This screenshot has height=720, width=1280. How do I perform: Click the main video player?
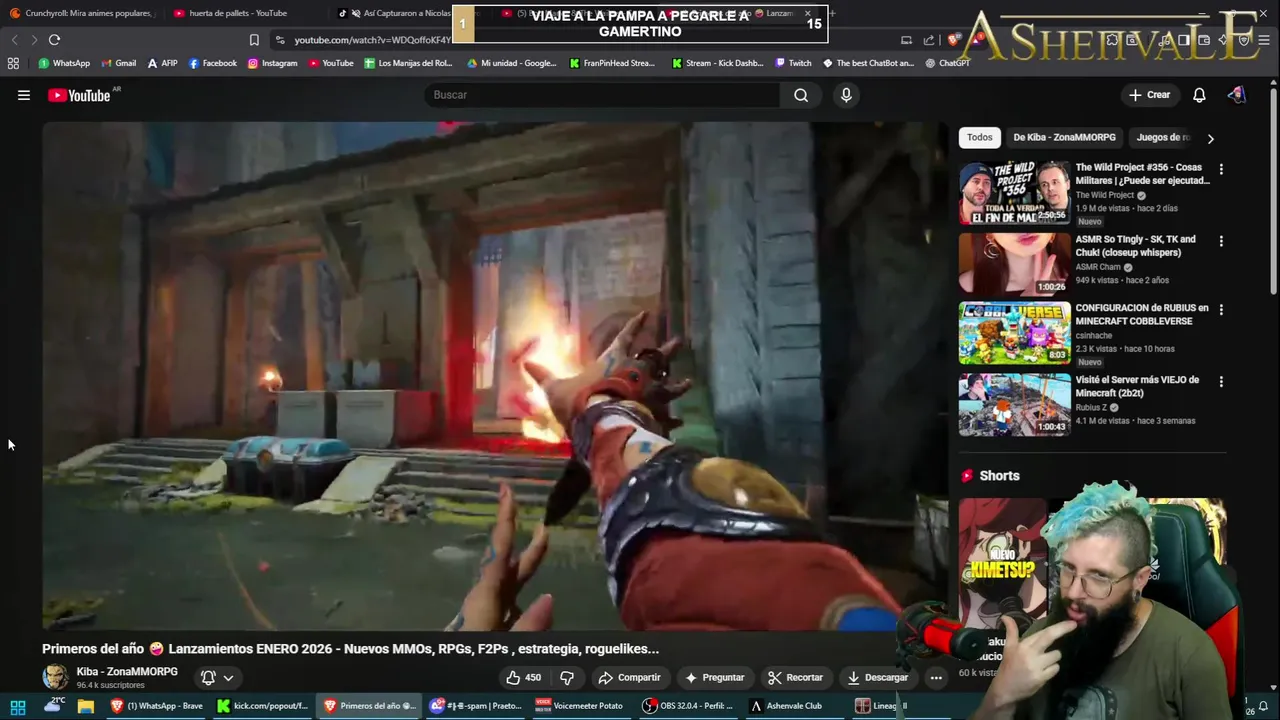495,376
